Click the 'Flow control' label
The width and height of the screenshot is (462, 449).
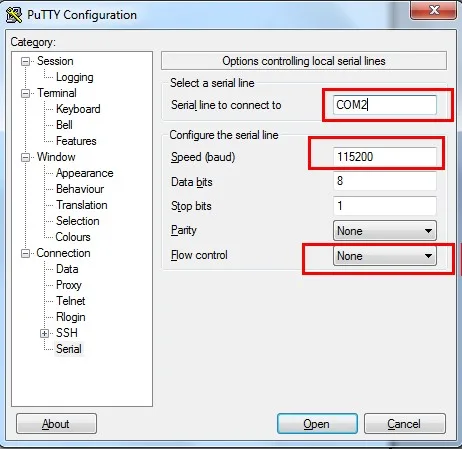[199, 255]
